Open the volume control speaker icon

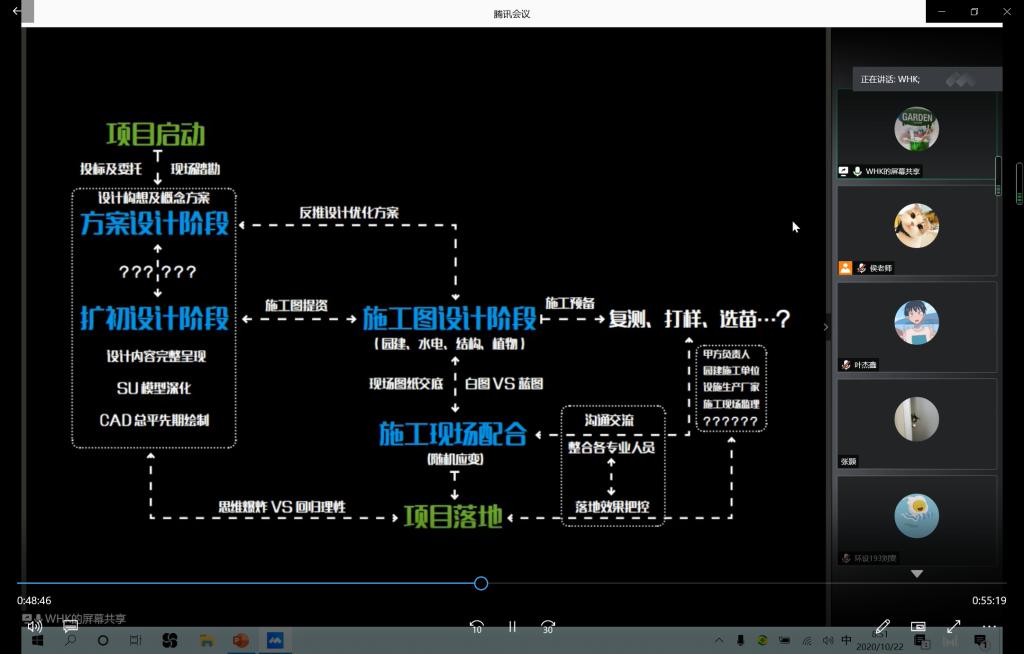(x=34, y=627)
